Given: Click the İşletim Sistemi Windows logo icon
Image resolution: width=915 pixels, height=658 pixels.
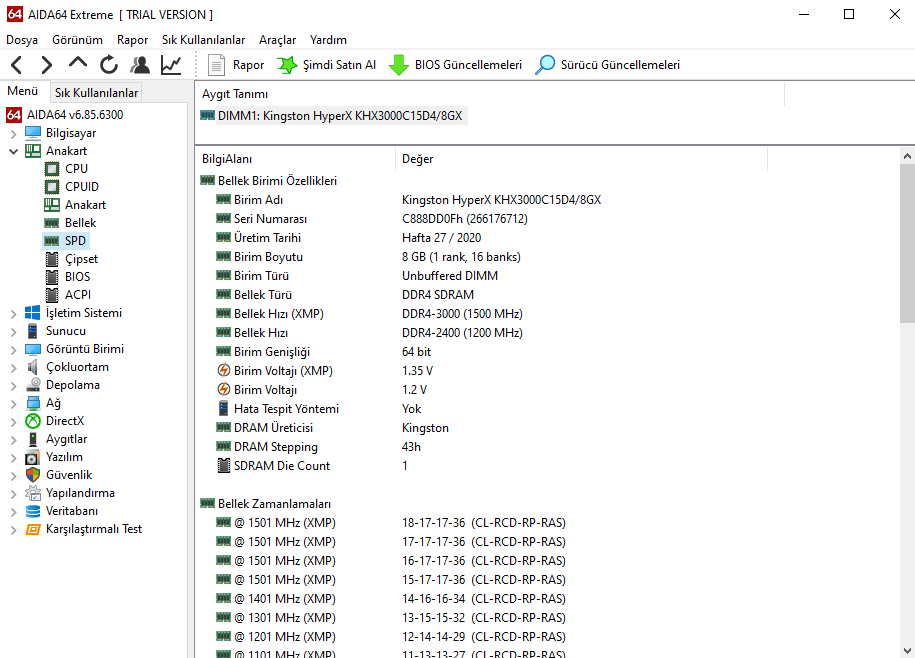Looking at the screenshot, I should (33, 313).
